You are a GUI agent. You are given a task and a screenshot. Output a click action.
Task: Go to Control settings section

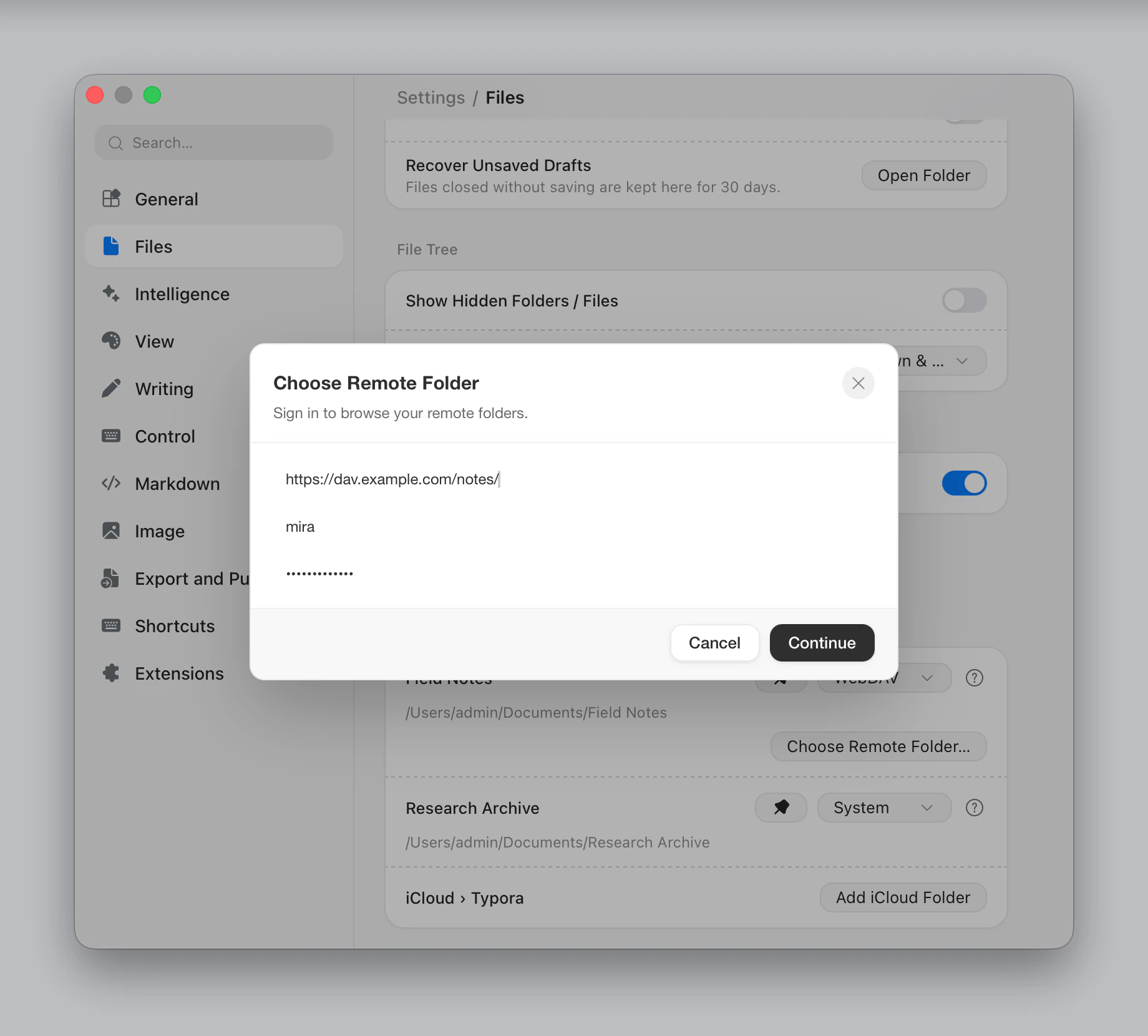tap(167, 436)
